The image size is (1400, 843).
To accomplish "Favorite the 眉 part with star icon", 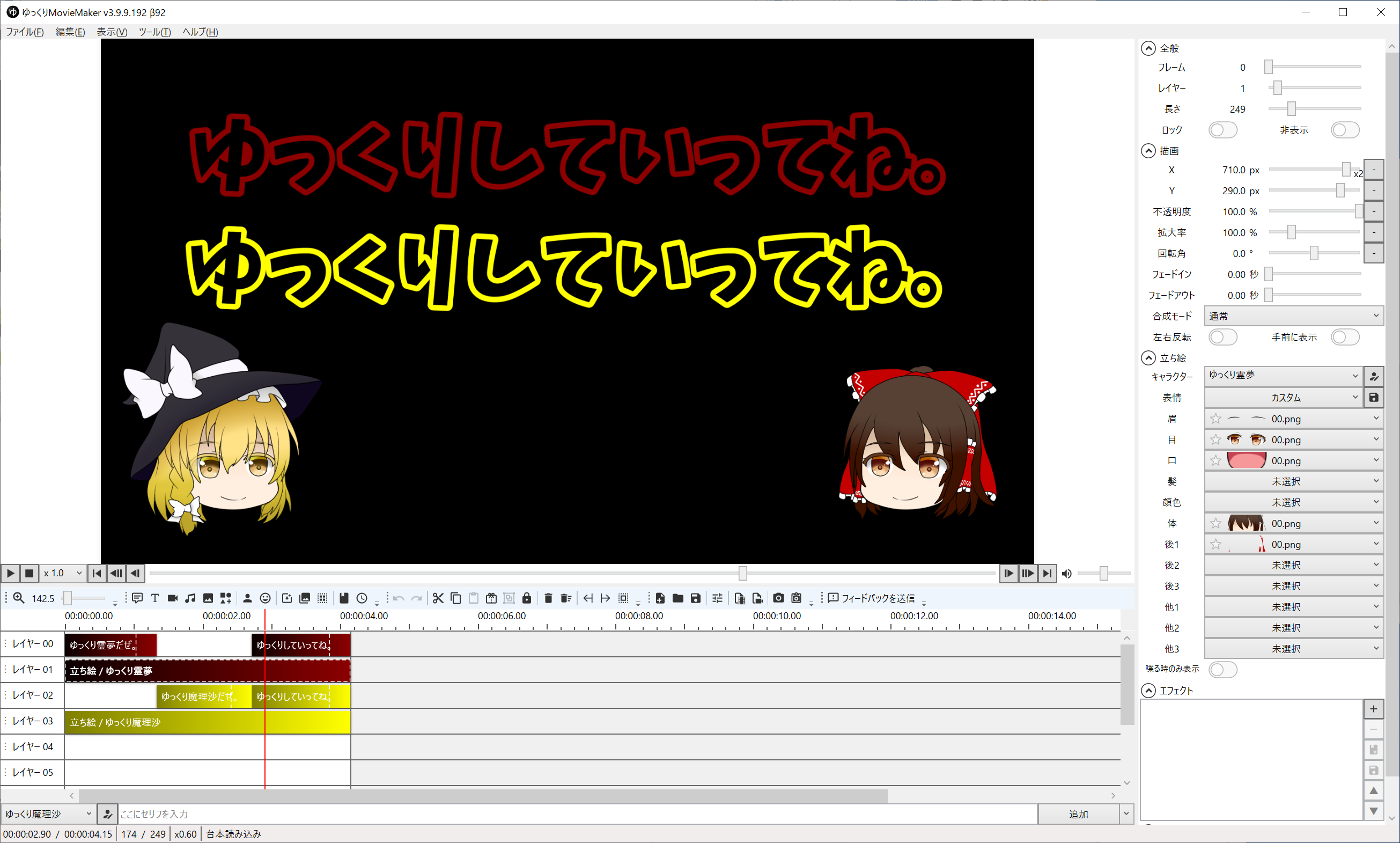I will (x=1215, y=419).
